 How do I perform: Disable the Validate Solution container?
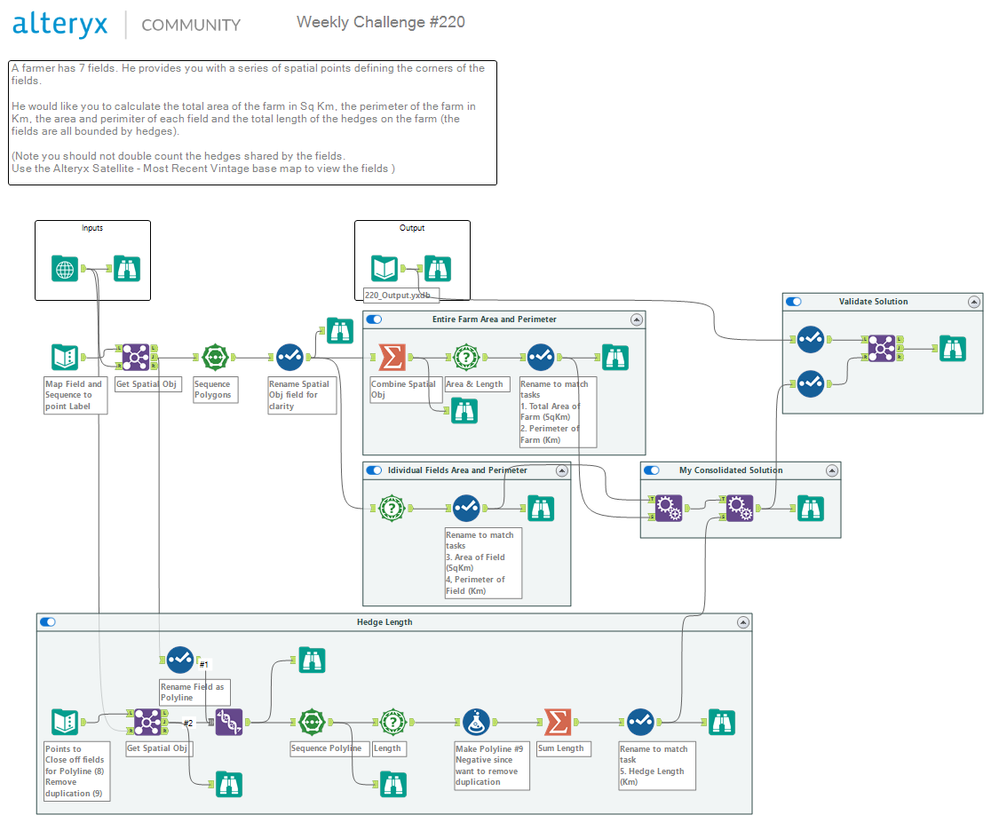point(794,301)
